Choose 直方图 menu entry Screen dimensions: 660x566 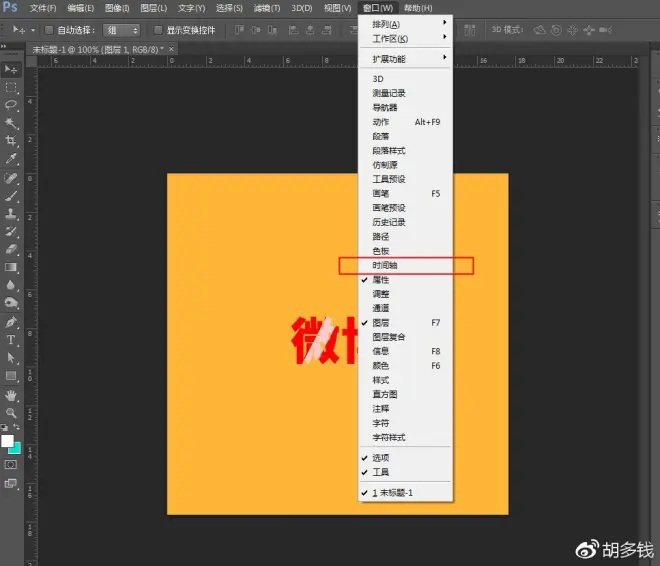coord(406,394)
